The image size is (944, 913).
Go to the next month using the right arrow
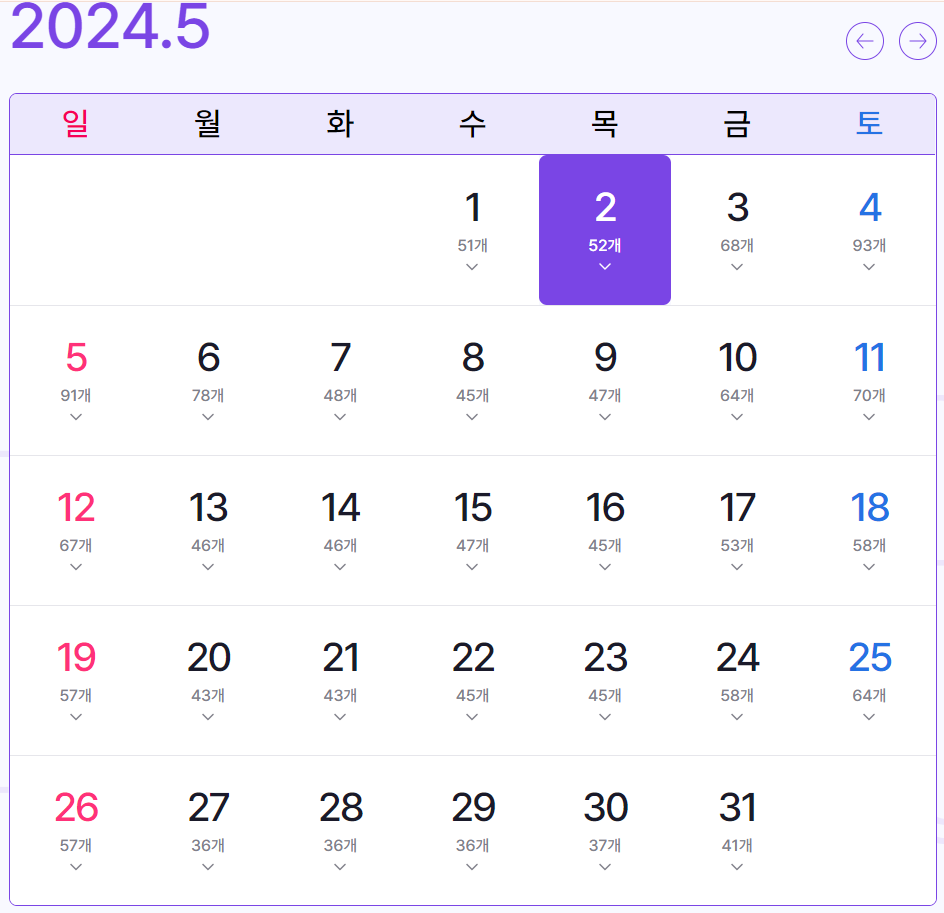point(917,41)
